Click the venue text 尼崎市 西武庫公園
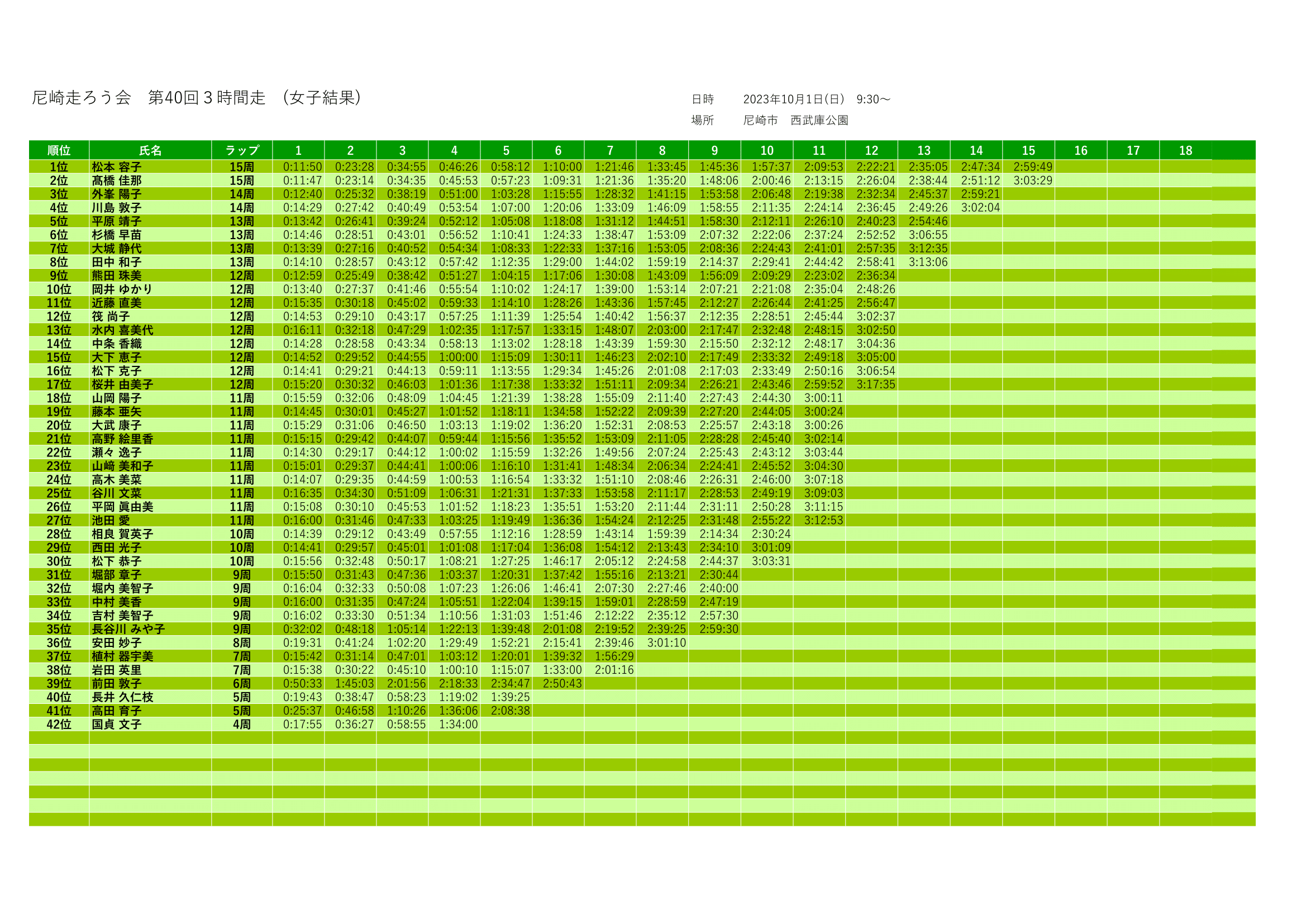 point(795,120)
